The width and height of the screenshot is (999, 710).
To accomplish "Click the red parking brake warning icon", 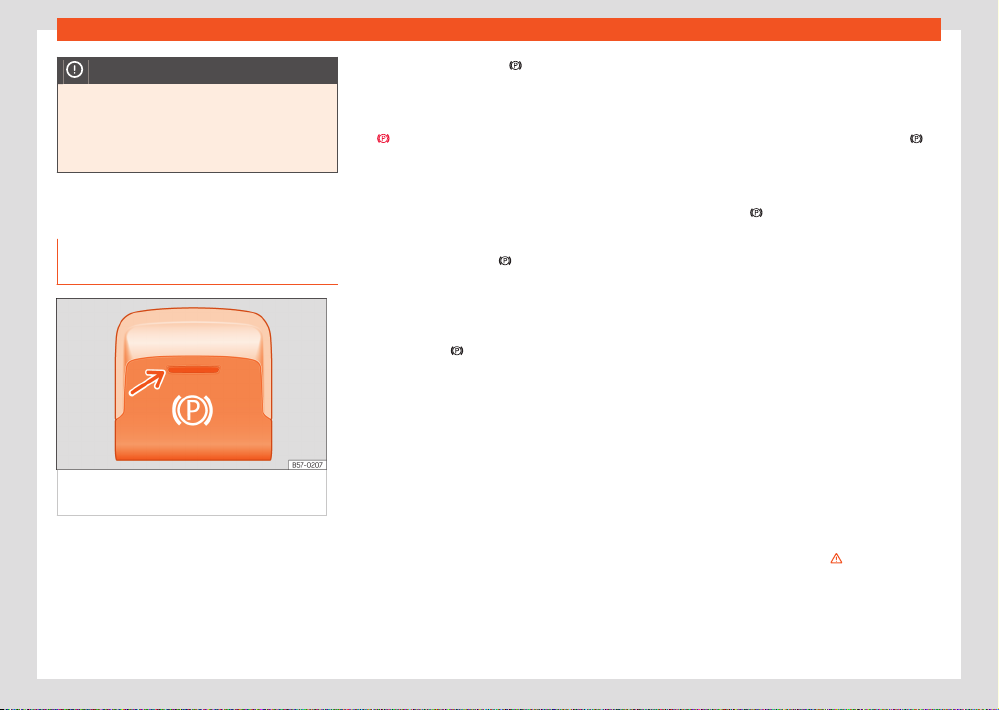I will (382, 139).
